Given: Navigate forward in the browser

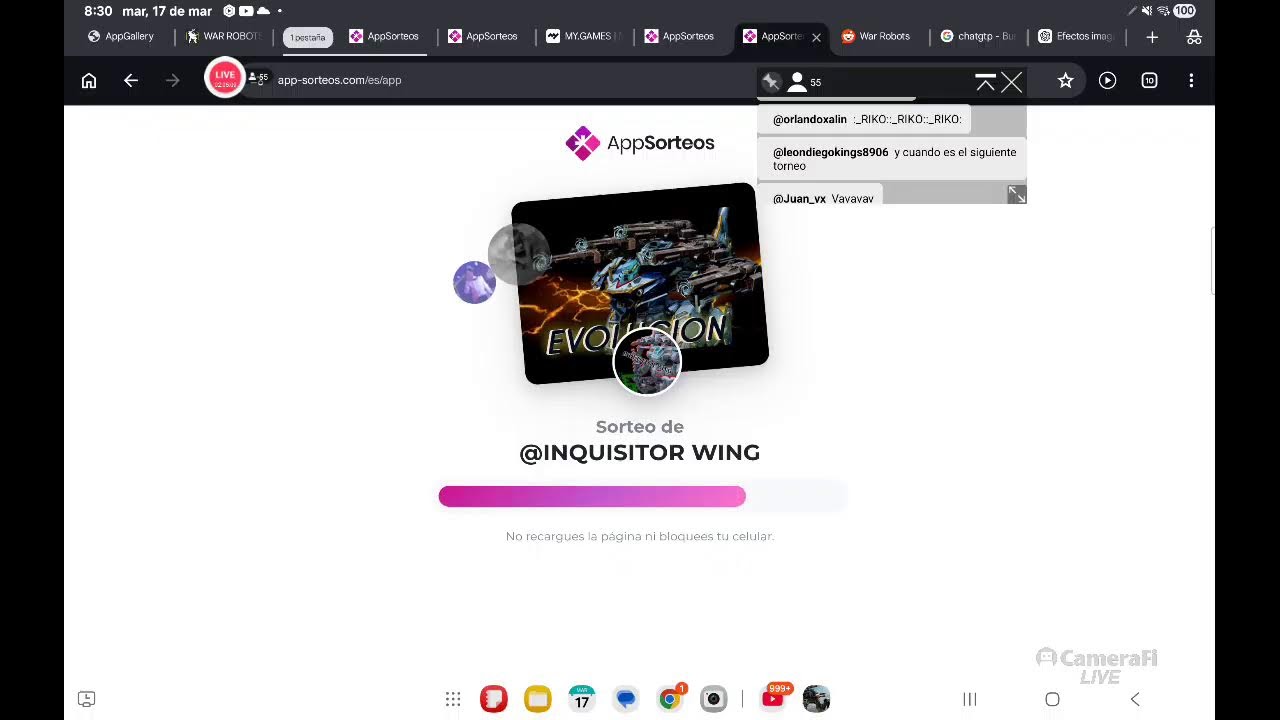Looking at the screenshot, I should (173, 81).
